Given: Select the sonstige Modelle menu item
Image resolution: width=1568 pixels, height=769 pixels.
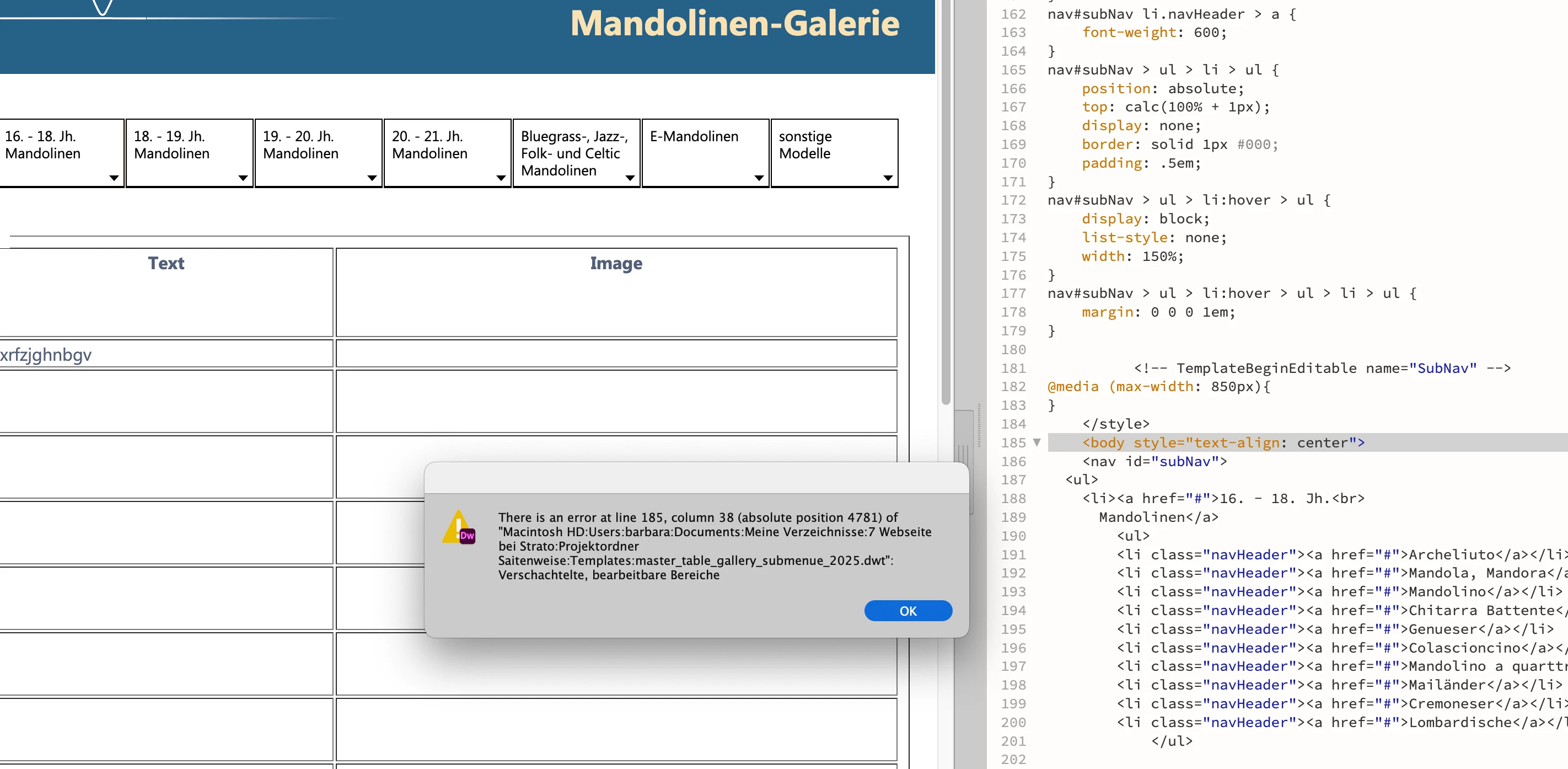Looking at the screenshot, I should coord(805,145).
